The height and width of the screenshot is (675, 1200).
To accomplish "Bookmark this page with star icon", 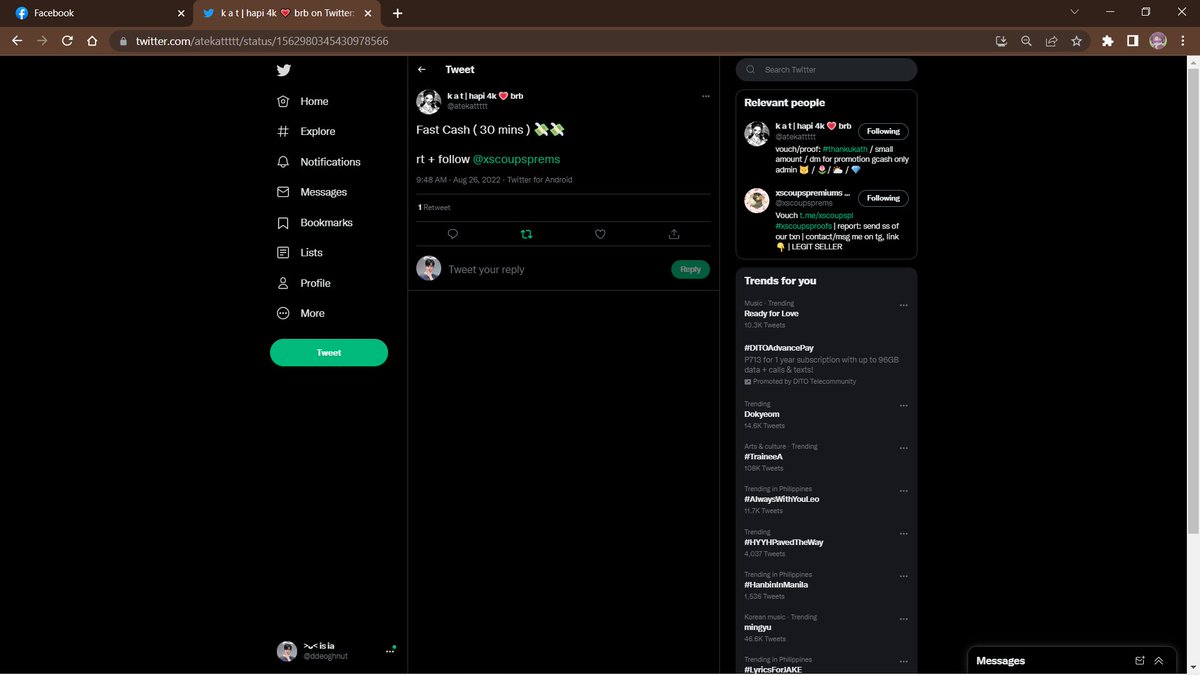I will [1076, 41].
